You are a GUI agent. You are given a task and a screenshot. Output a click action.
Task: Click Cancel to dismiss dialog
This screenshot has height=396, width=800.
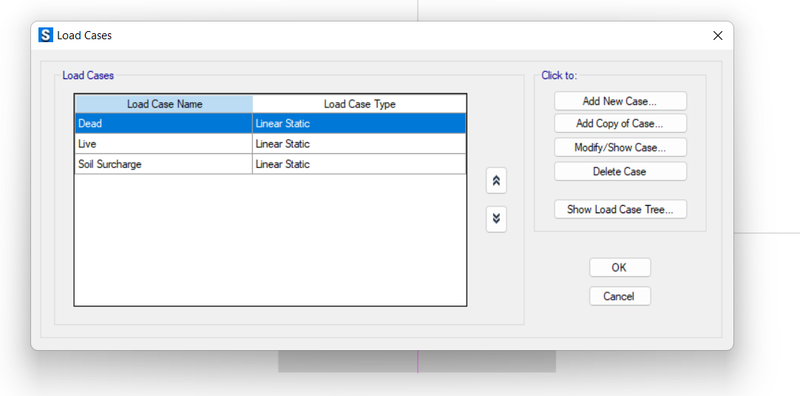coord(620,296)
